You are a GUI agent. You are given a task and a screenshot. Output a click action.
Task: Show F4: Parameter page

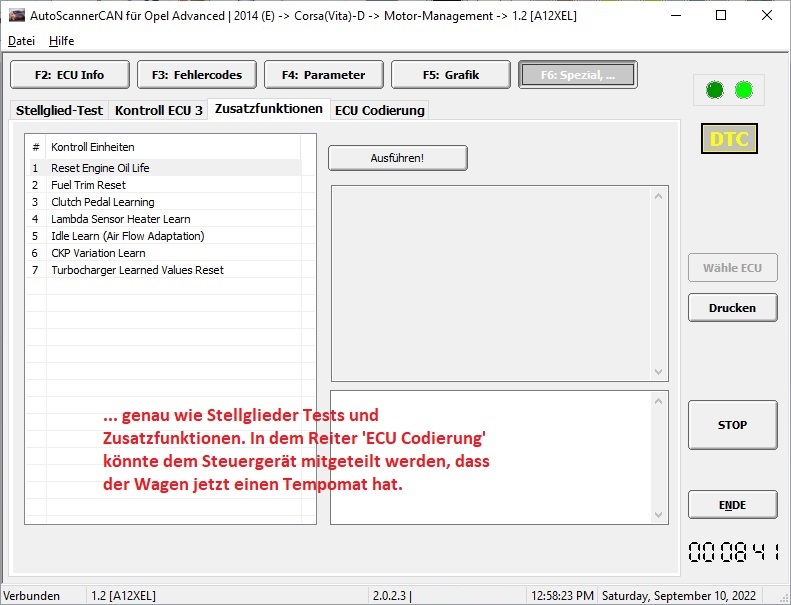click(x=323, y=74)
